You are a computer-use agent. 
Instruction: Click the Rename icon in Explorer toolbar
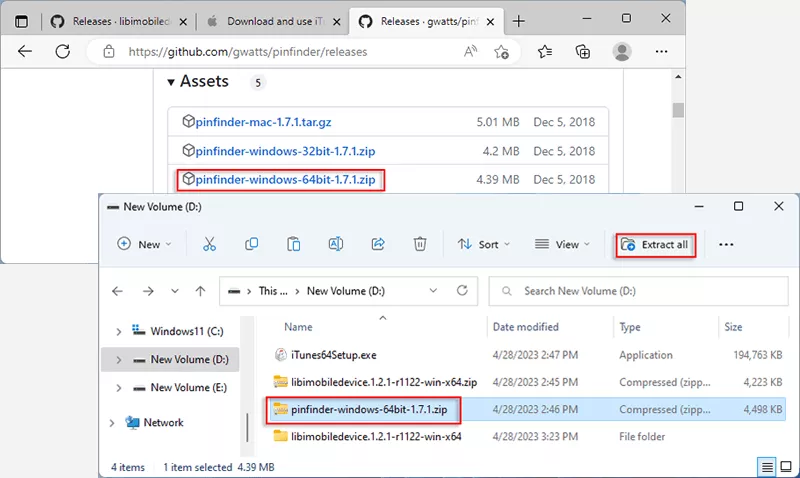click(337, 244)
